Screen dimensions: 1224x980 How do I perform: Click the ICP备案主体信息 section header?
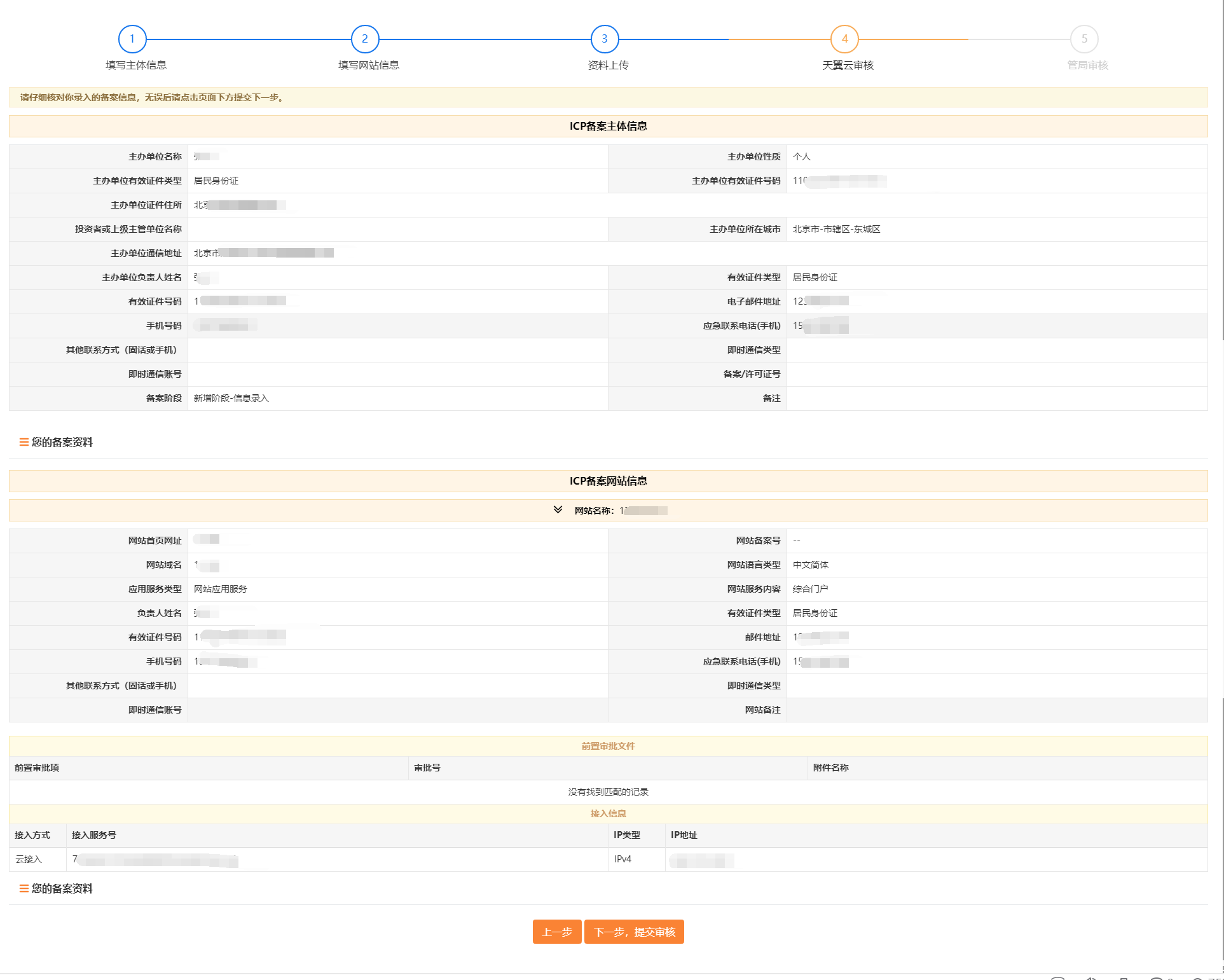[609, 126]
